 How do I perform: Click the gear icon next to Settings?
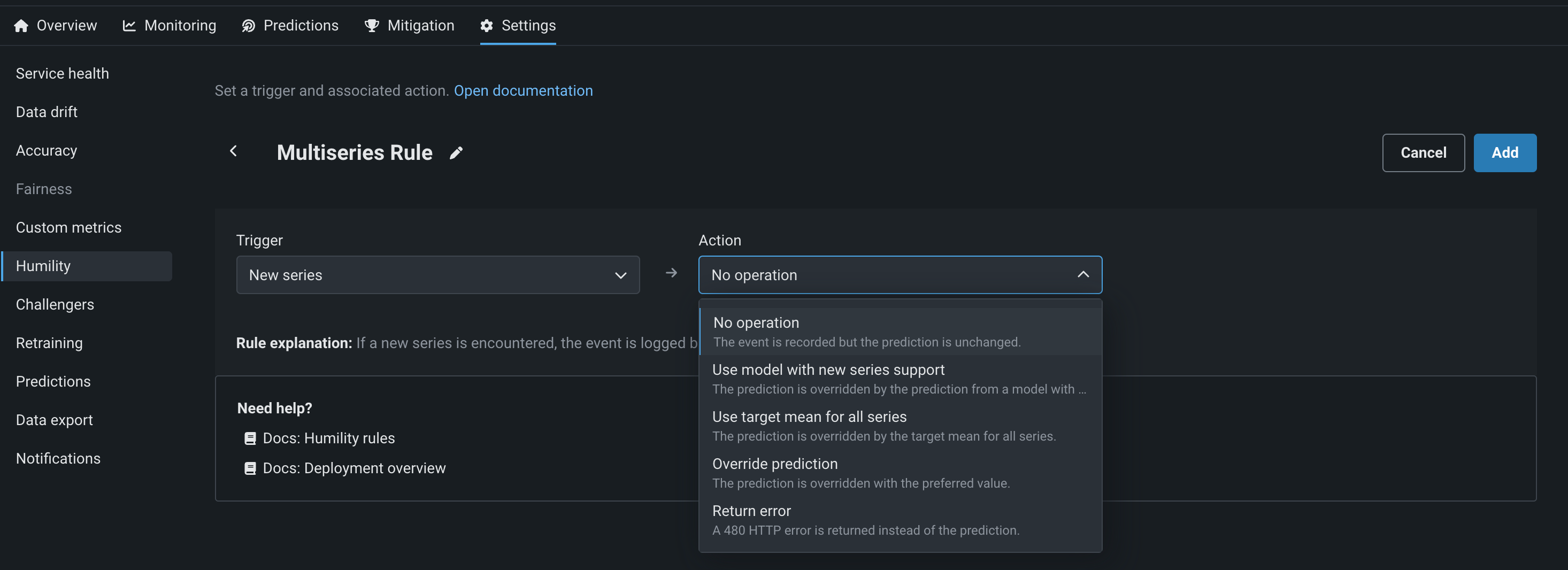486,26
